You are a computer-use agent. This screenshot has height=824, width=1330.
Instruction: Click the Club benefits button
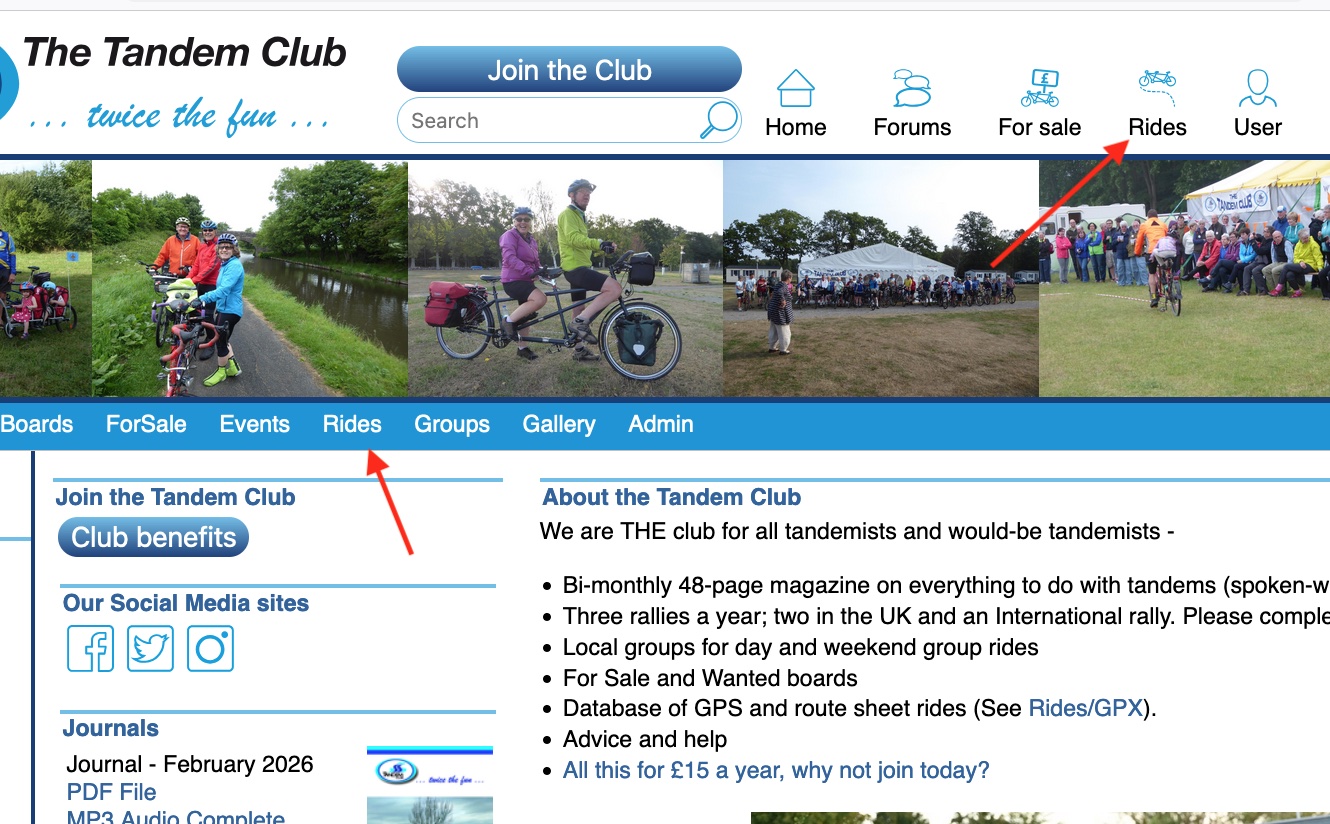coord(153,537)
